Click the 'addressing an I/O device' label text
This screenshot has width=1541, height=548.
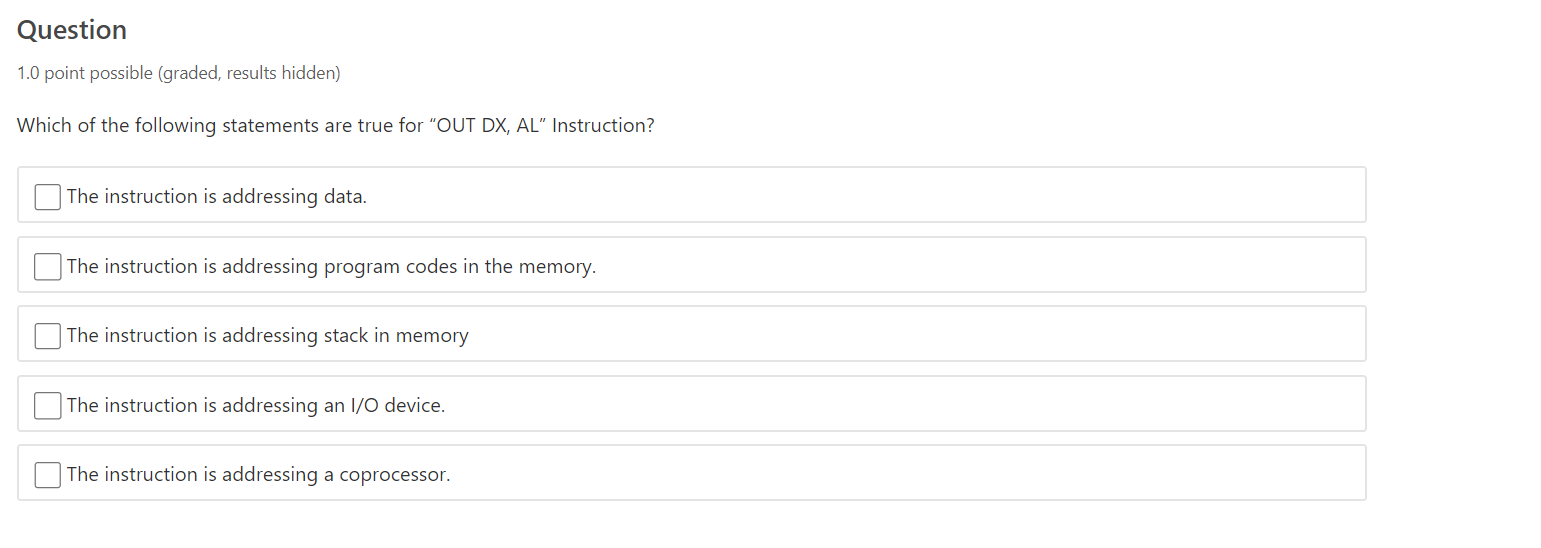[x=256, y=406]
